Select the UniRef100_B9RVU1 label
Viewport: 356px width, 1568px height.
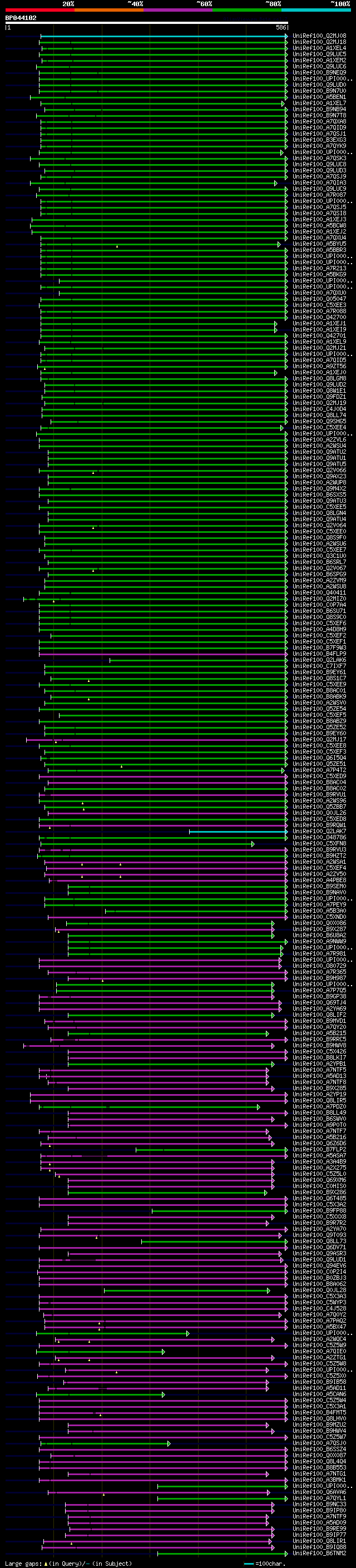[319, 794]
